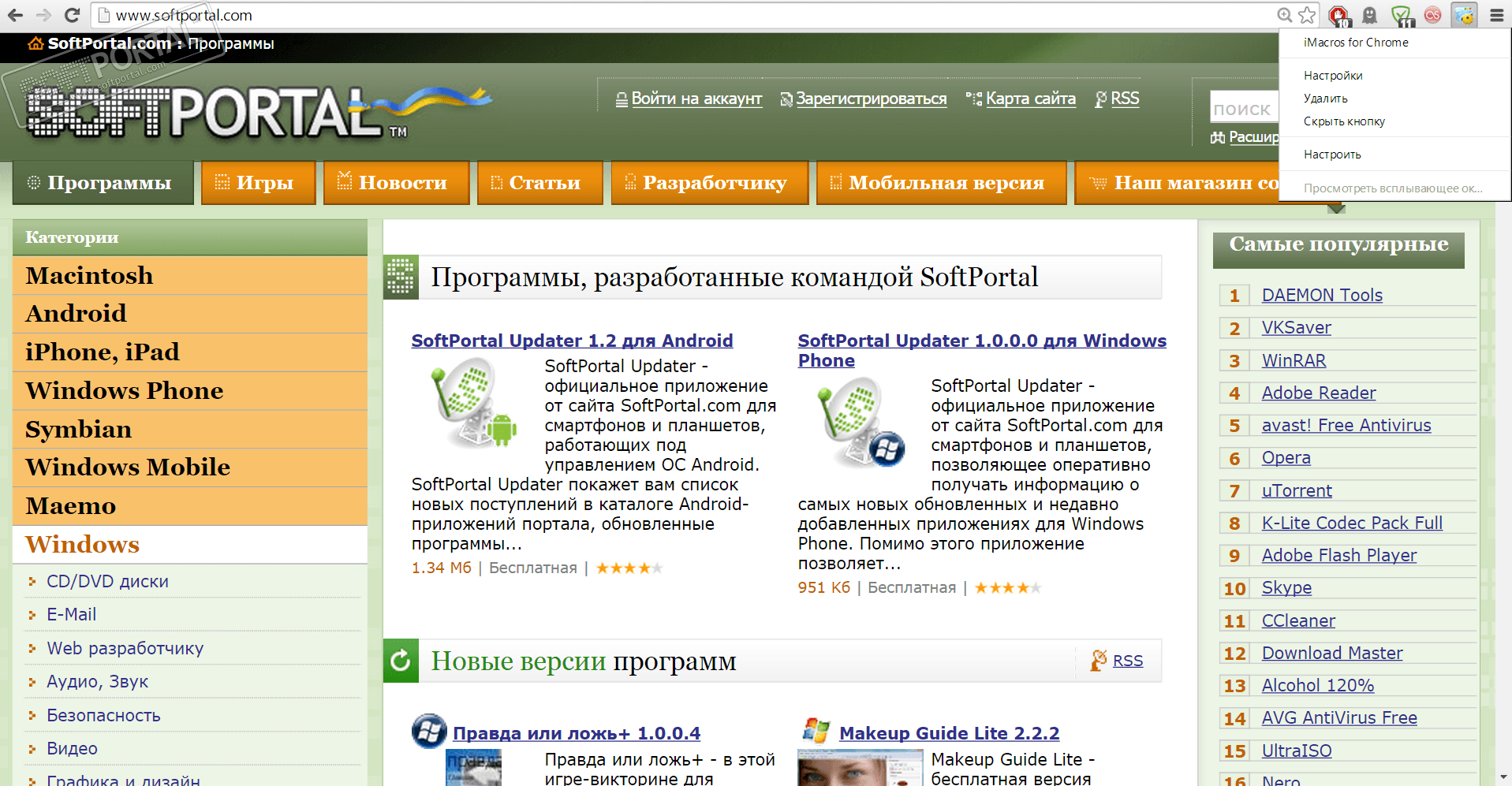Open the Adguard green shield extension icon
The height and width of the screenshot is (786, 1512).
pos(1402,16)
